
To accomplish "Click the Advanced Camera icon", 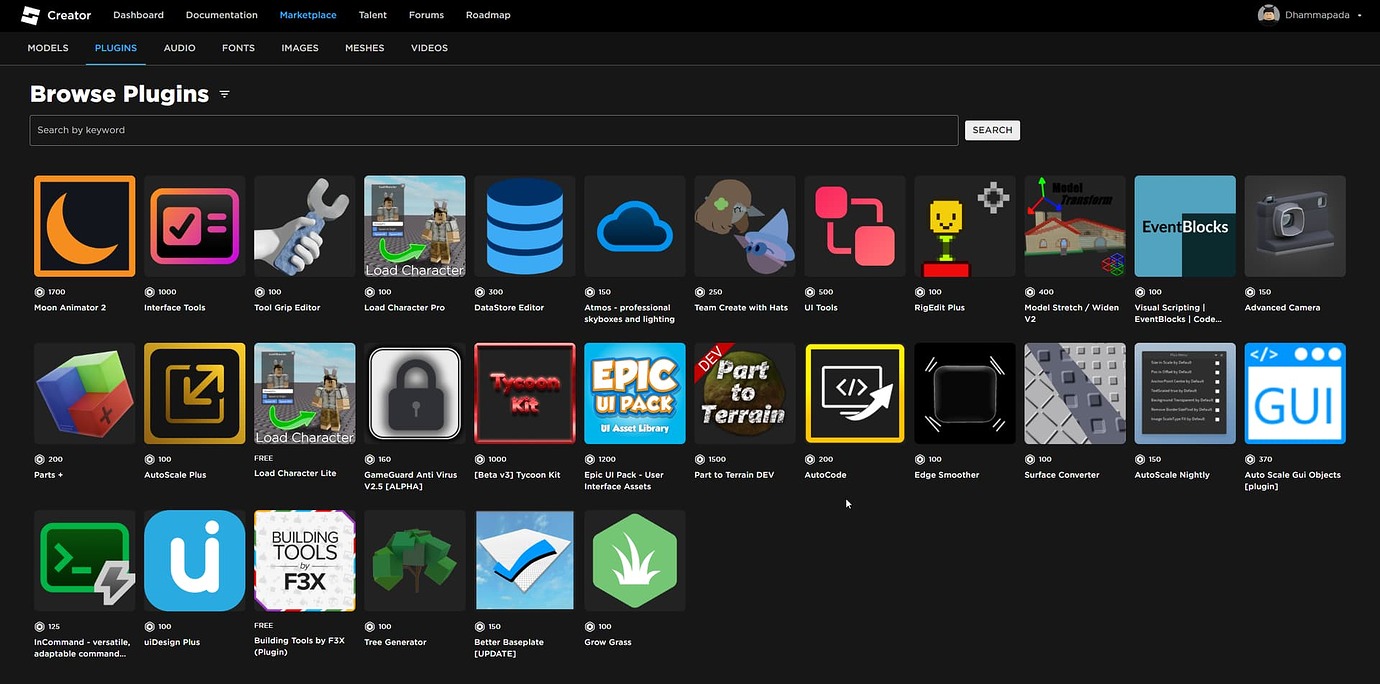I will [x=1295, y=226].
